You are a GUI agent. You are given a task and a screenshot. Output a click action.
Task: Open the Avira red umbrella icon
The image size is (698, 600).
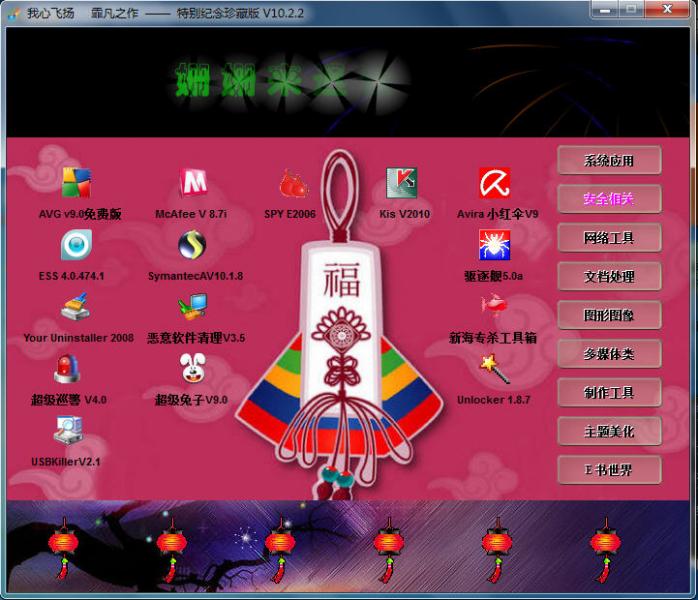(495, 182)
